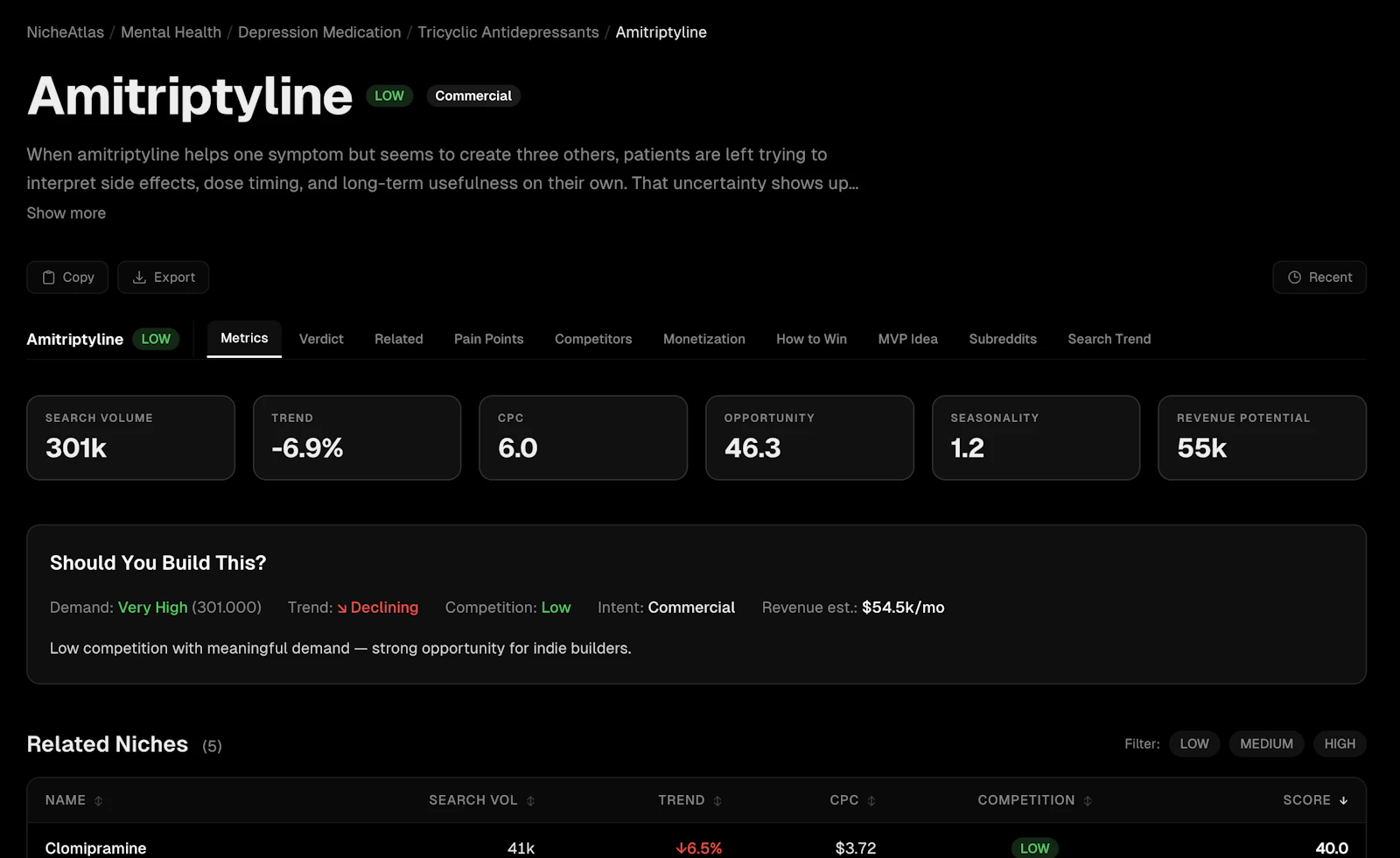Click the Score column descending arrow
Image resolution: width=1400 pixels, height=858 pixels.
point(1343,801)
